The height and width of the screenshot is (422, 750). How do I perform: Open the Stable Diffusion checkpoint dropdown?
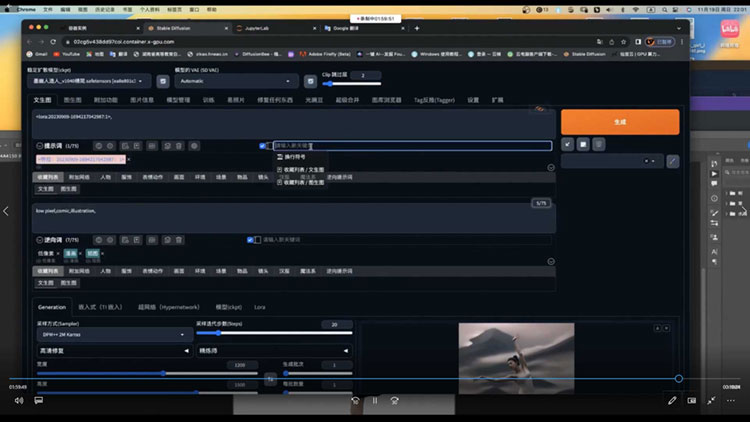(92, 80)
